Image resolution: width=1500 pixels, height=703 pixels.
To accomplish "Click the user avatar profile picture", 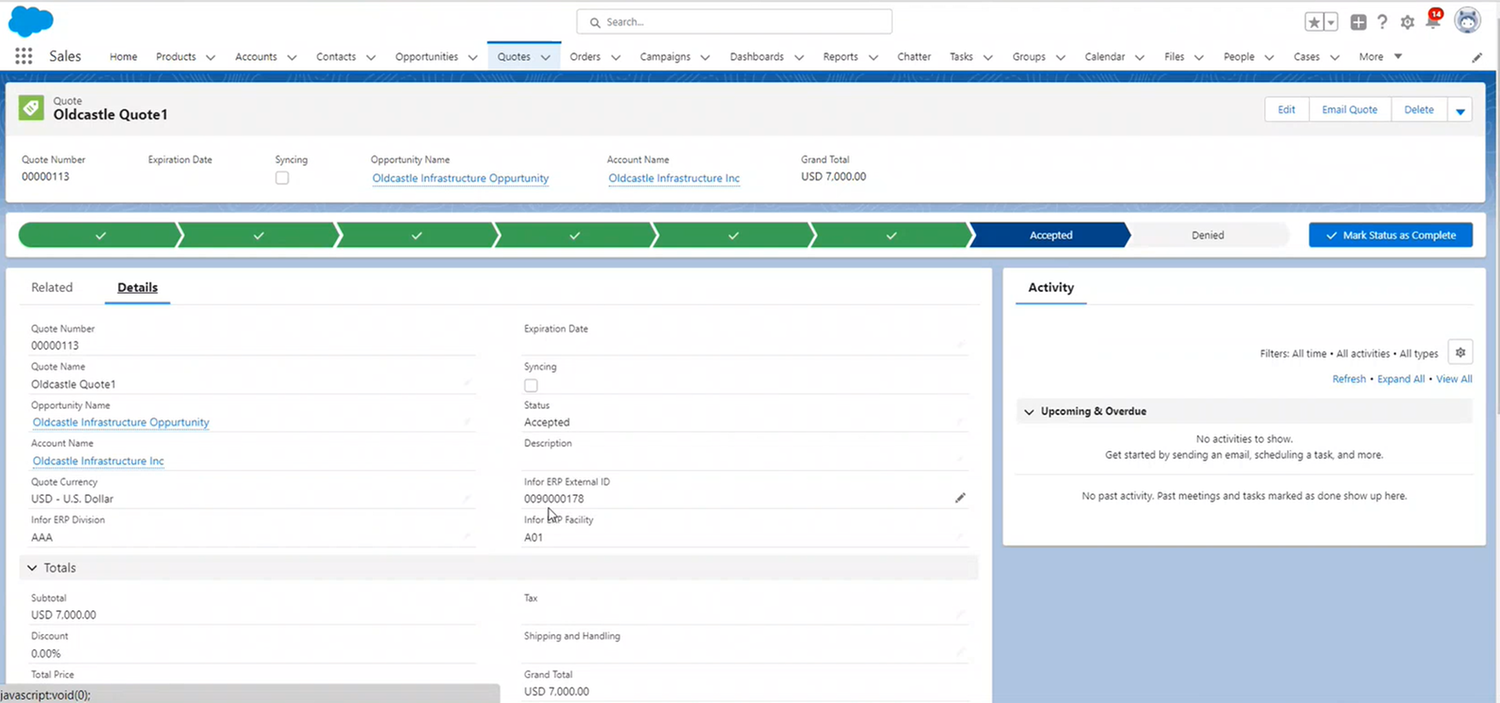I will coord(1467,19).
